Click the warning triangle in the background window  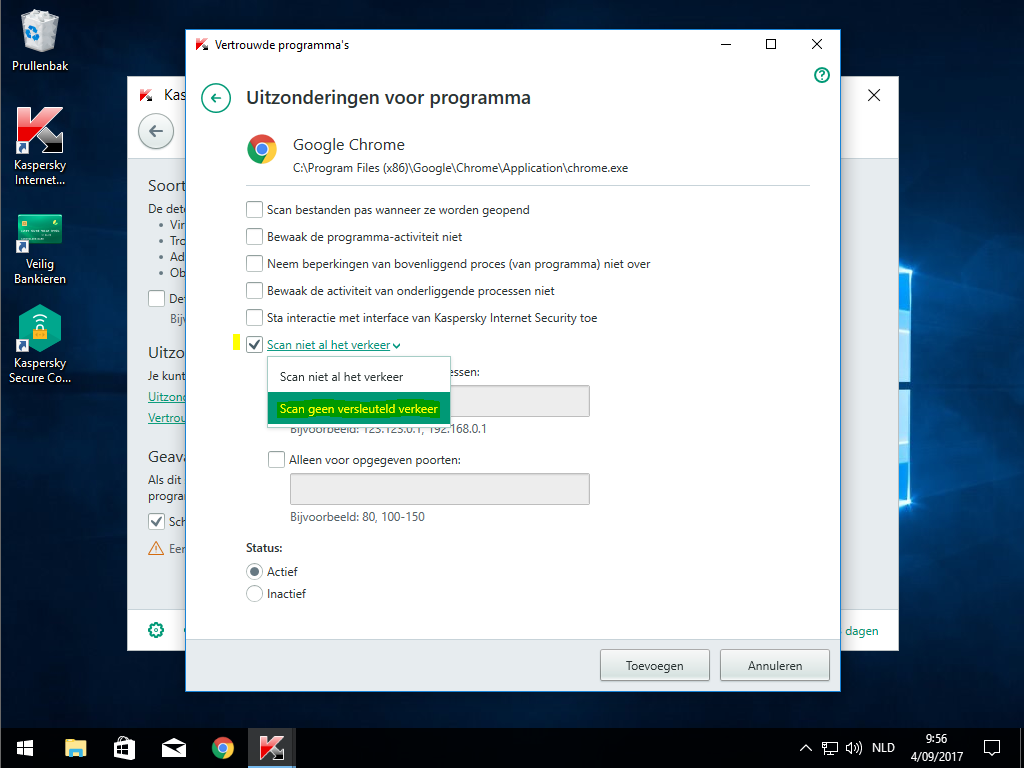pyautogui.click(x=156, y=549)
